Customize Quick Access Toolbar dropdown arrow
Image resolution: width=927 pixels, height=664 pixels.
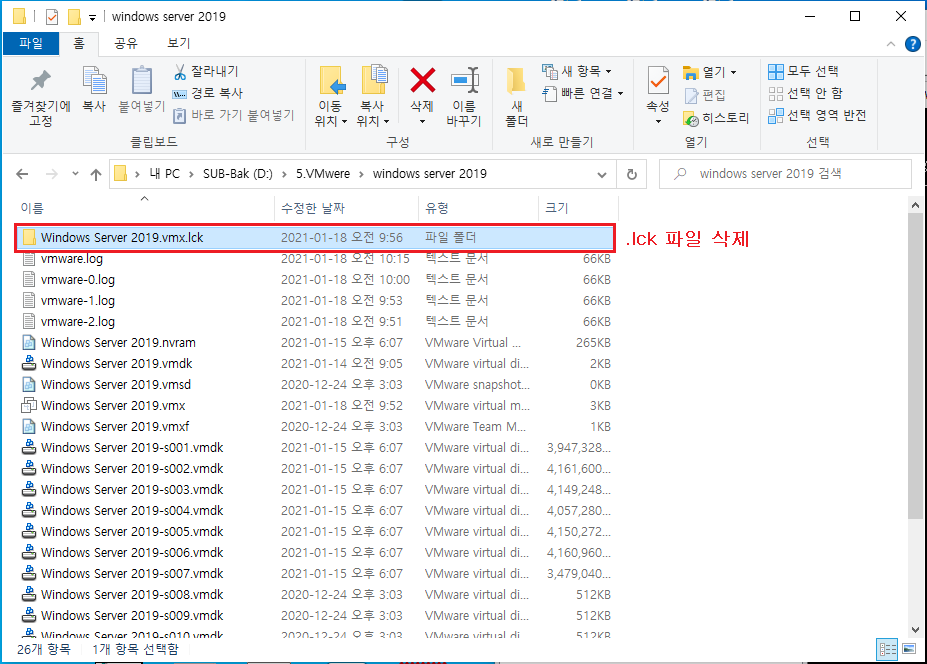[x=92, y=18]
